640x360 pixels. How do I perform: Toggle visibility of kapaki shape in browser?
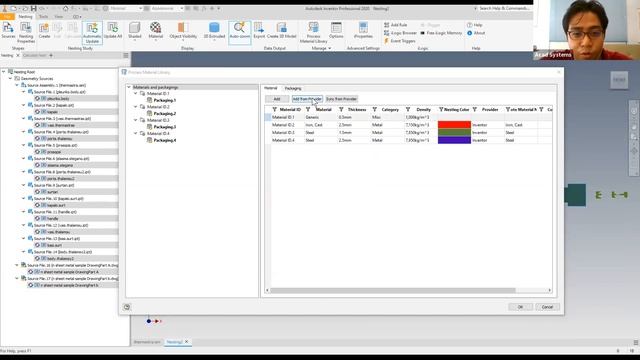click(x=37, y=112)
